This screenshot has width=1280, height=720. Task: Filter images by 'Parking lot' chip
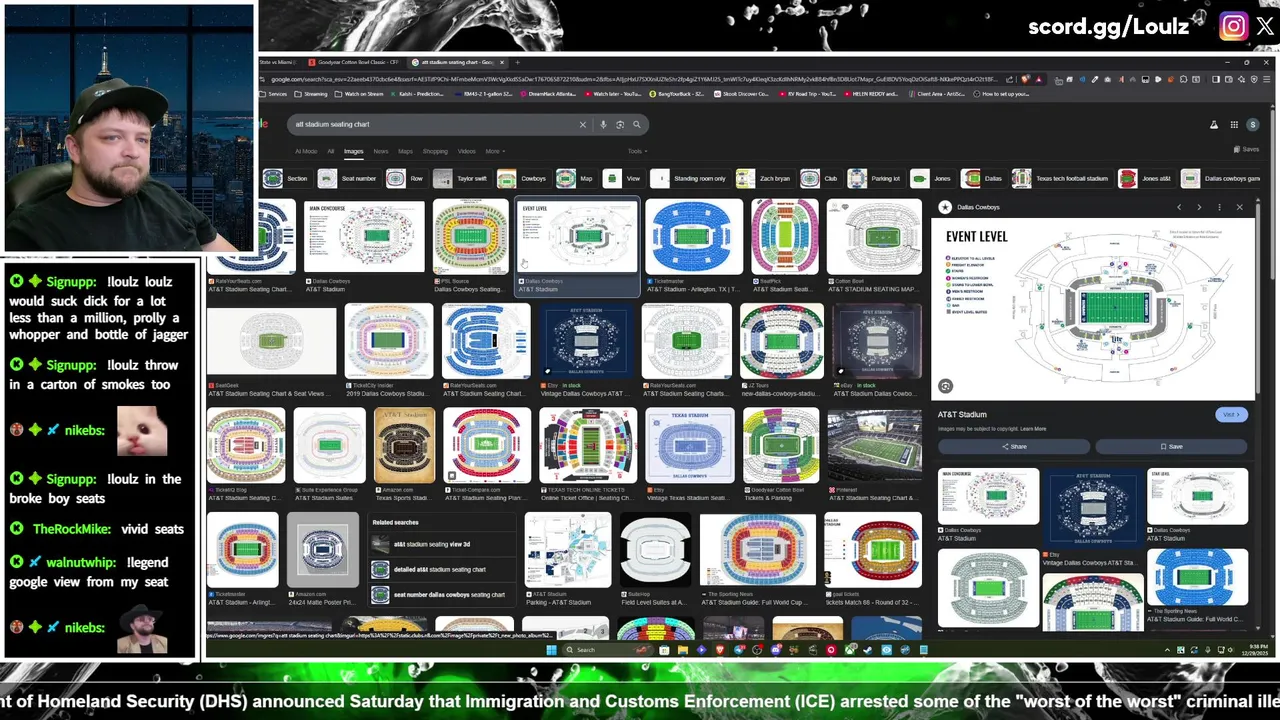point(875,178)
